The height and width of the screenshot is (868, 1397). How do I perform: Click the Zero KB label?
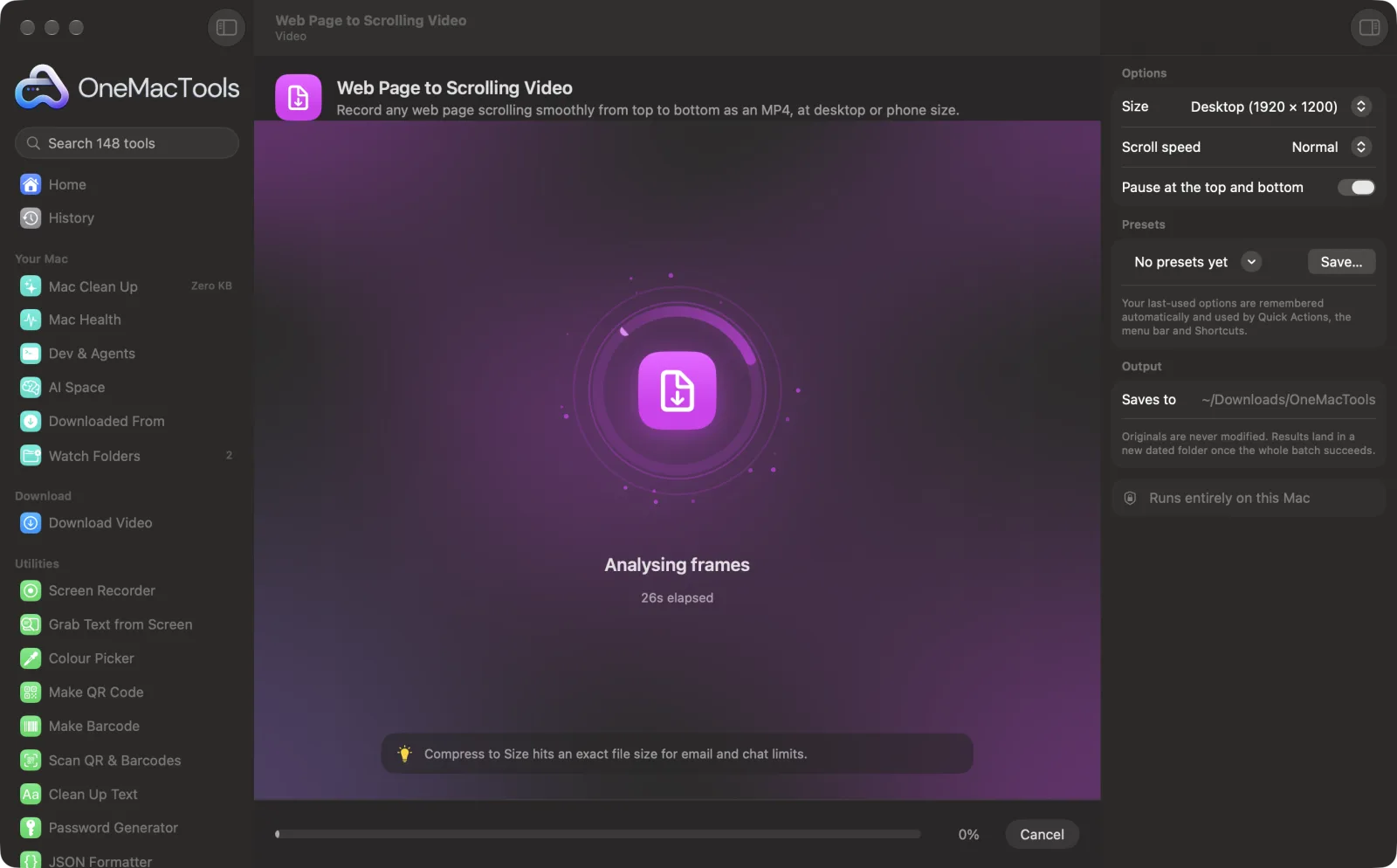(211, 286)
